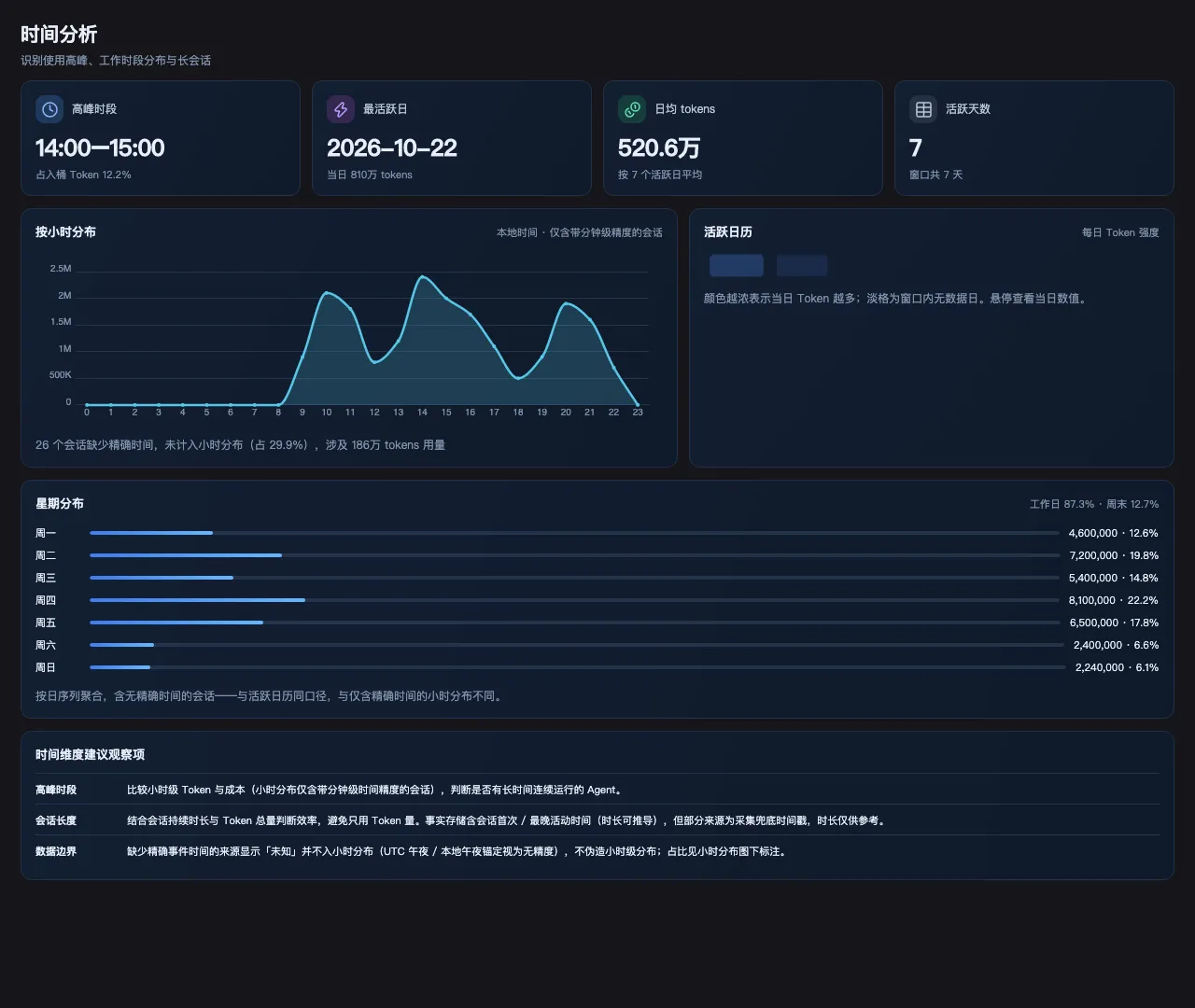The image size is (1195, 1008).
Task: Click the coin icon on 日均 tokens card
Action: click(632, 109)
